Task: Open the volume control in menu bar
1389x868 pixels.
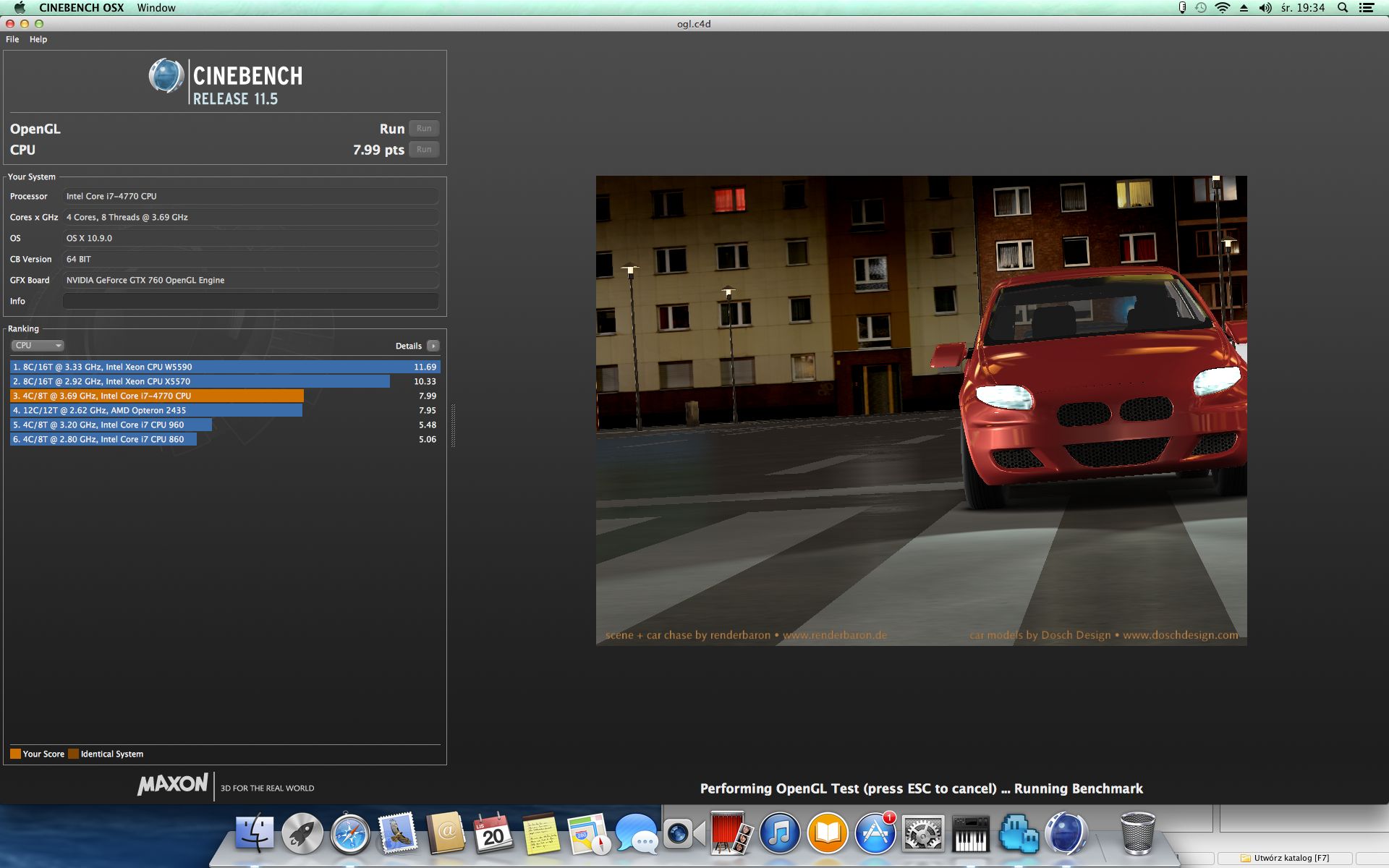Action: pos(1265,8)
